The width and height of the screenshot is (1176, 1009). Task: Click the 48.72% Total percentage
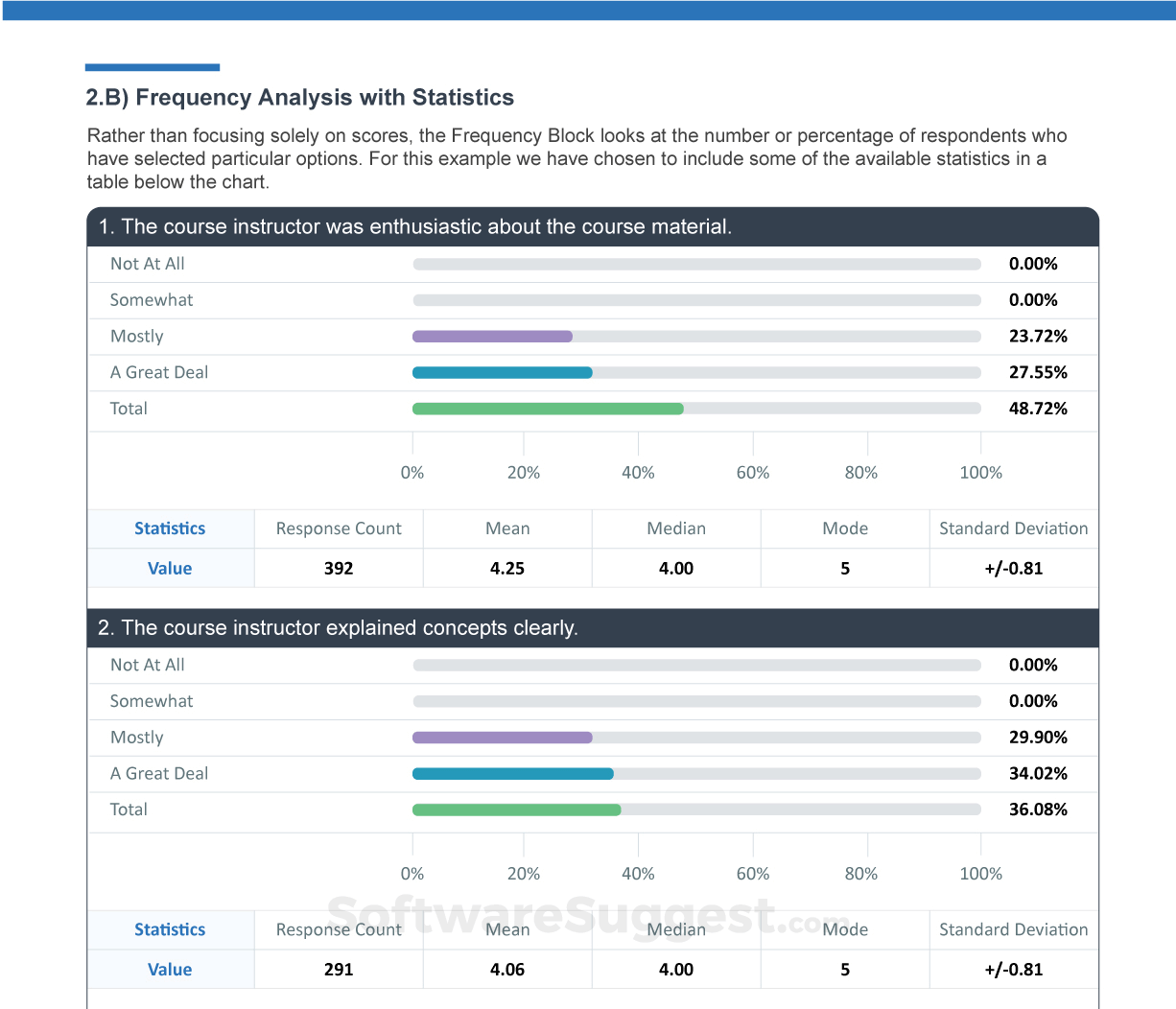pyautogui.click(x=1038, y=409)
